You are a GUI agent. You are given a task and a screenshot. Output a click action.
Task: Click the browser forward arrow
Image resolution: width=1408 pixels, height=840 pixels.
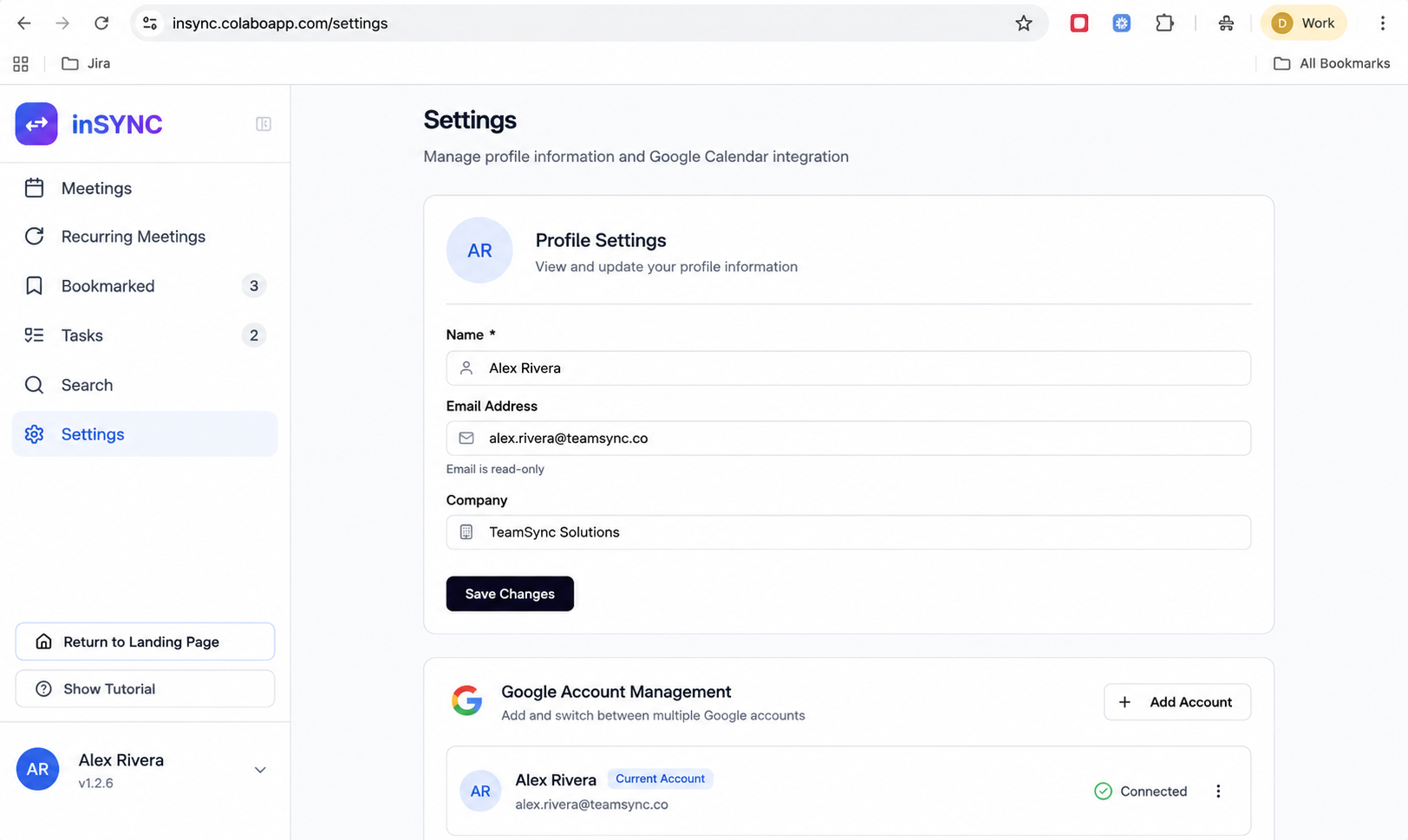[x=62, y=23]
